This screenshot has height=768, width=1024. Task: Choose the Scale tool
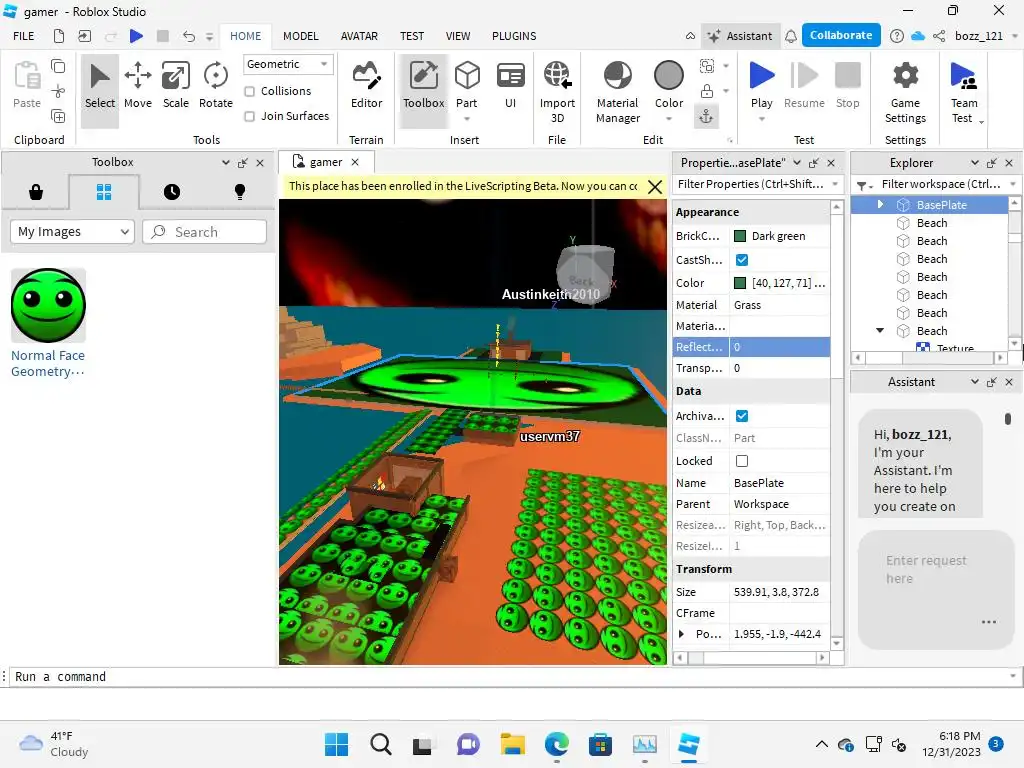click(x=176, y=86)
